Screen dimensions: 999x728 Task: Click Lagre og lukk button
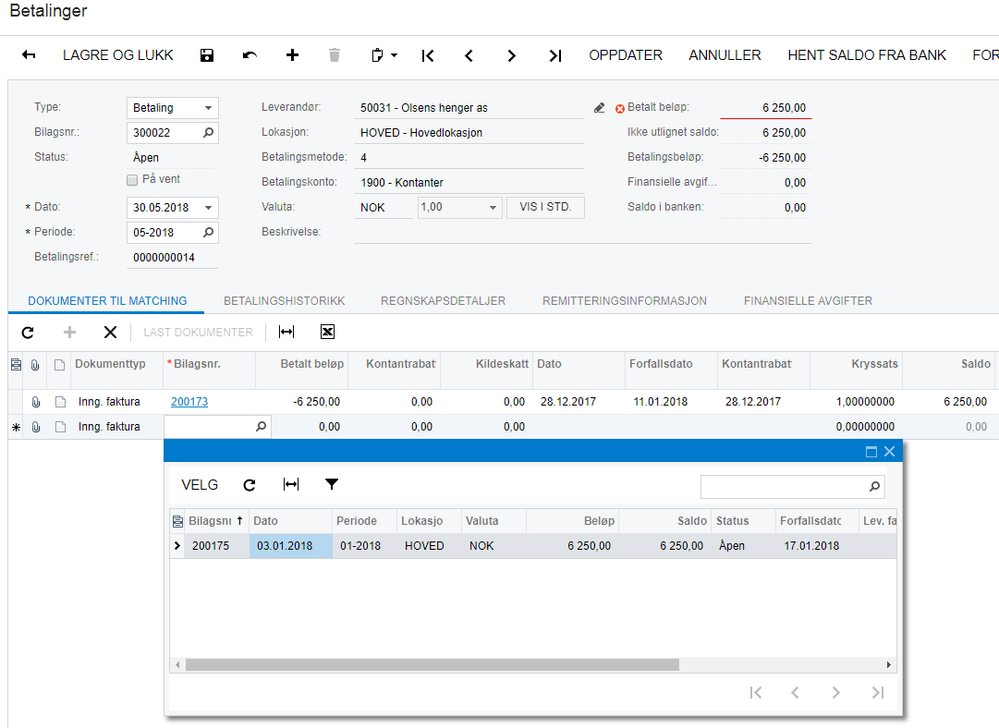(118, 55)
